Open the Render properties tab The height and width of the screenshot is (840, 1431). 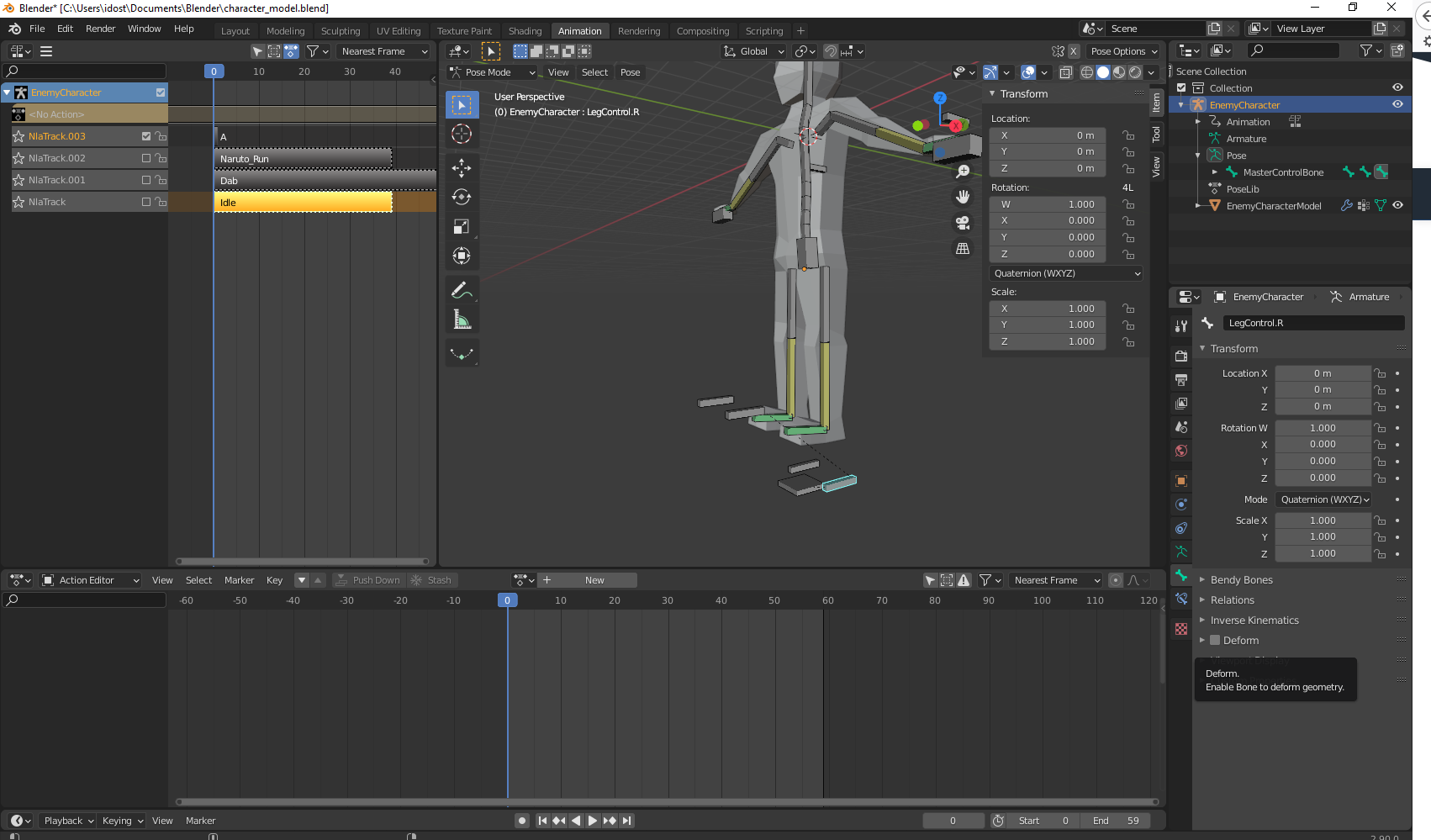click(1181, 357)
